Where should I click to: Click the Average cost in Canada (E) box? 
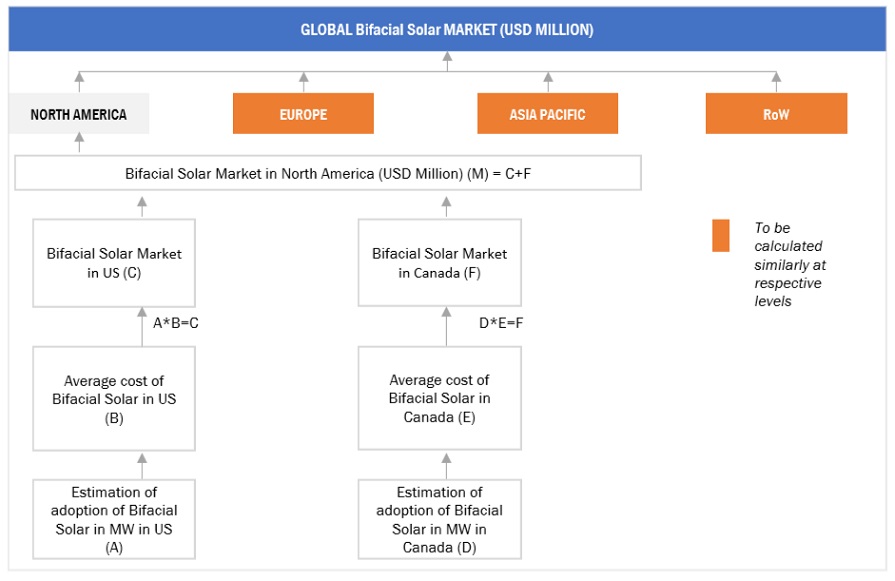pyautogui.click(x=439, y=399)
